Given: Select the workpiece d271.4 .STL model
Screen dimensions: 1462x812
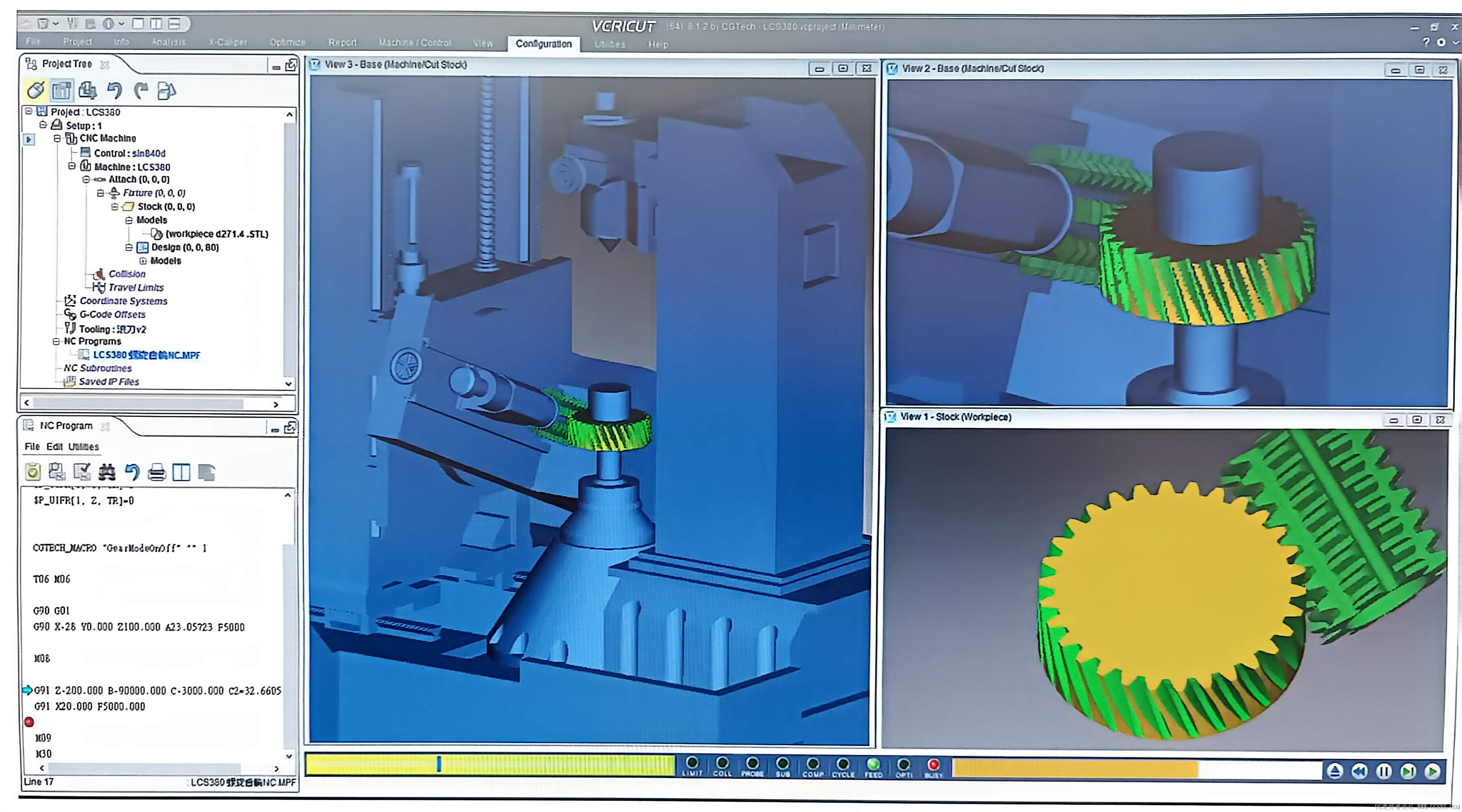Looking at the screenshot, I should coord(217,234).
